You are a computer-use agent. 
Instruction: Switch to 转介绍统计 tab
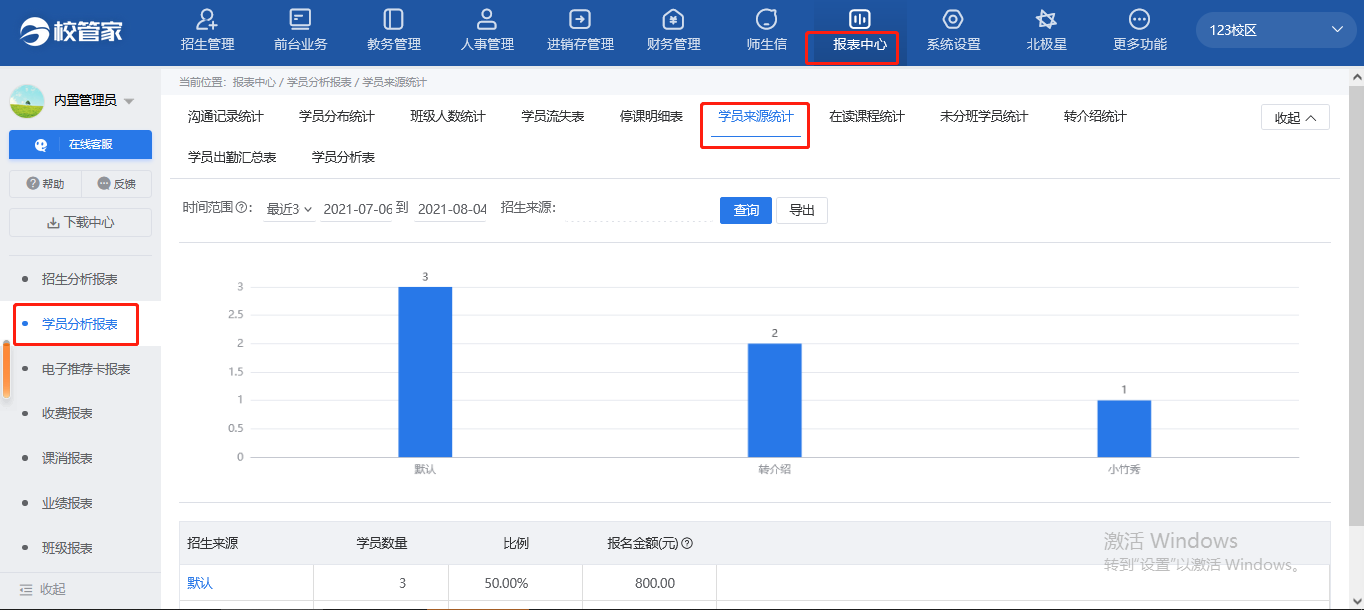tap(1096, 117)
